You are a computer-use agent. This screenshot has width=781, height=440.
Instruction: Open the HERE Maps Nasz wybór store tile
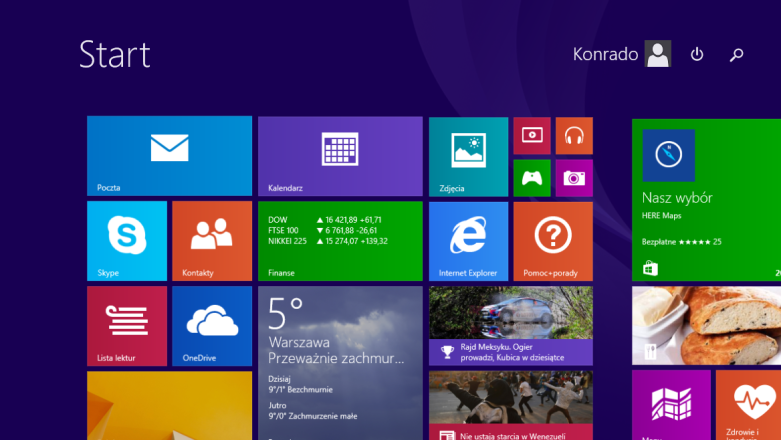706,199
